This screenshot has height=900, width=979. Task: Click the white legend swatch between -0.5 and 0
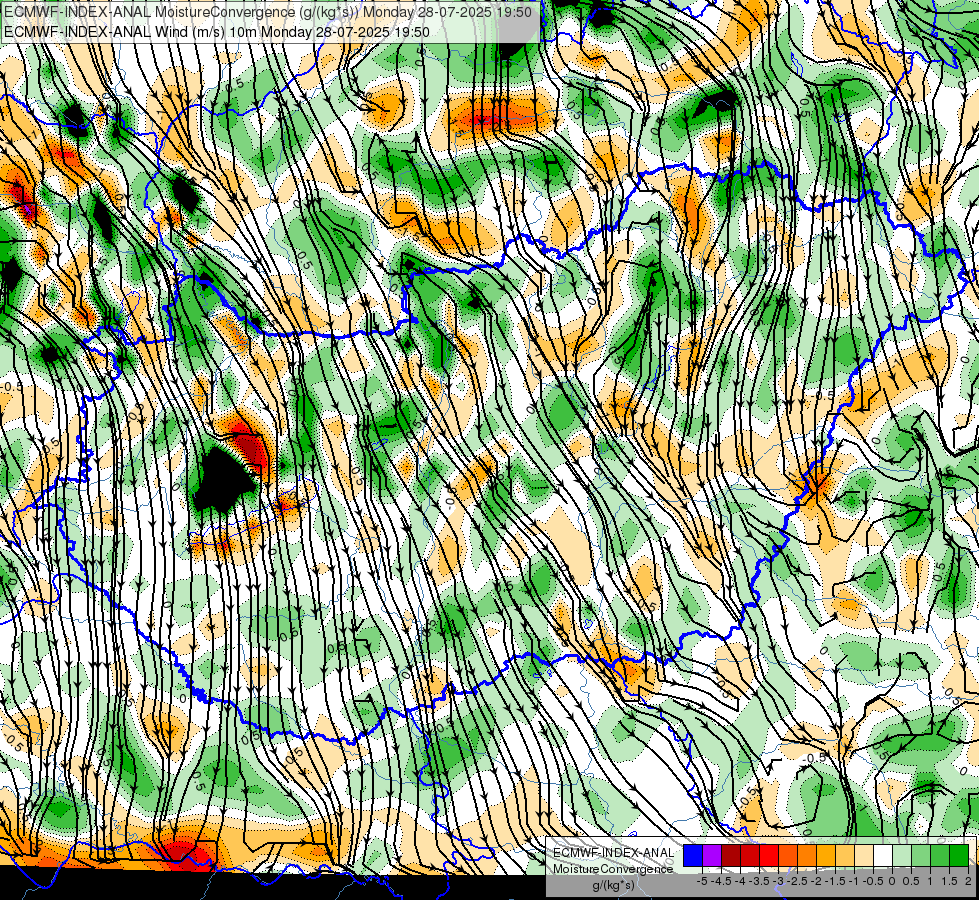[x=883, y=856]
